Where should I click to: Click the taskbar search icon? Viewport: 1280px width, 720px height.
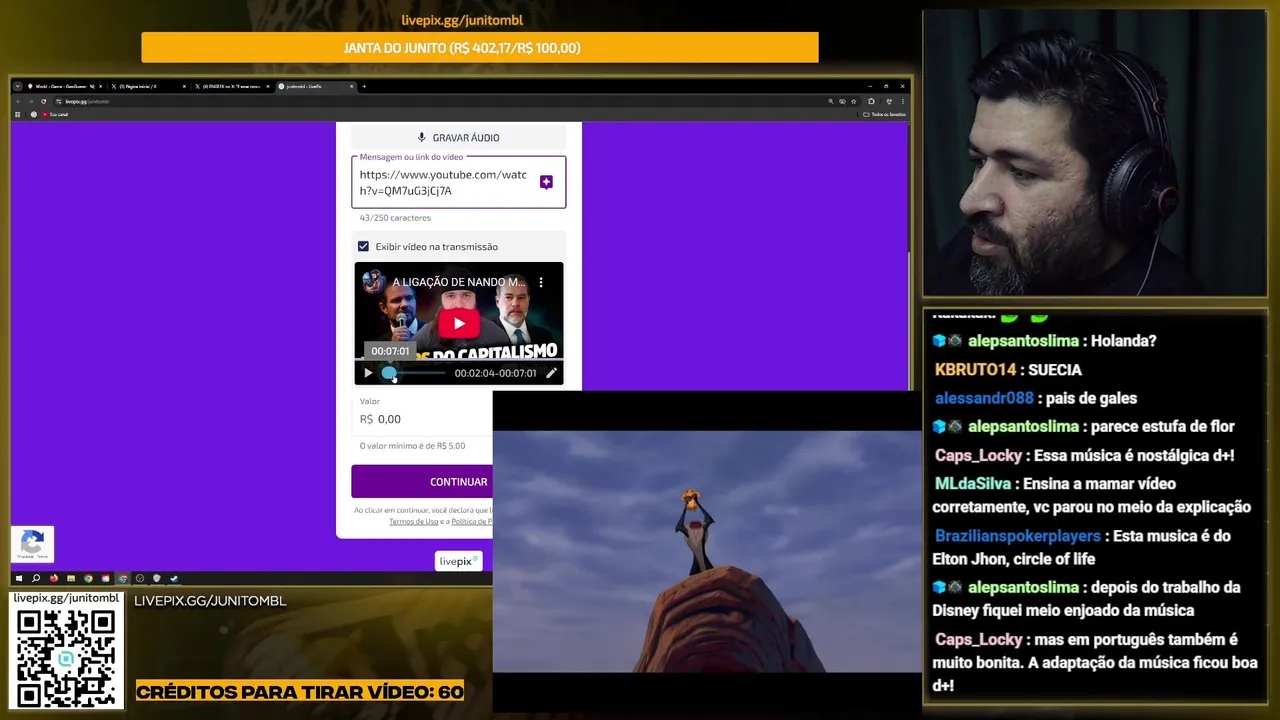click(x=36, y=578)
